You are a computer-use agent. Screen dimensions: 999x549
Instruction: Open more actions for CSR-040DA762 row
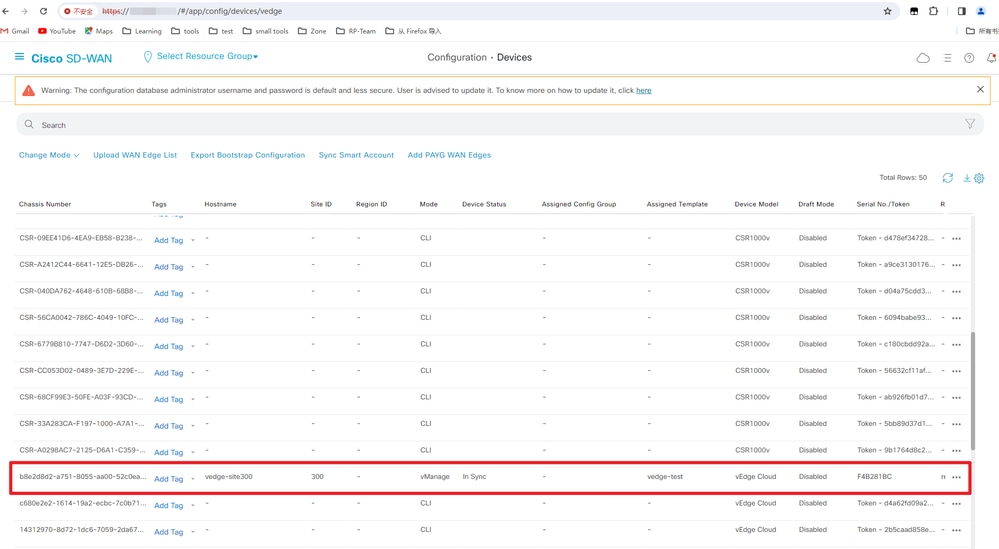(x=956, y=292)
